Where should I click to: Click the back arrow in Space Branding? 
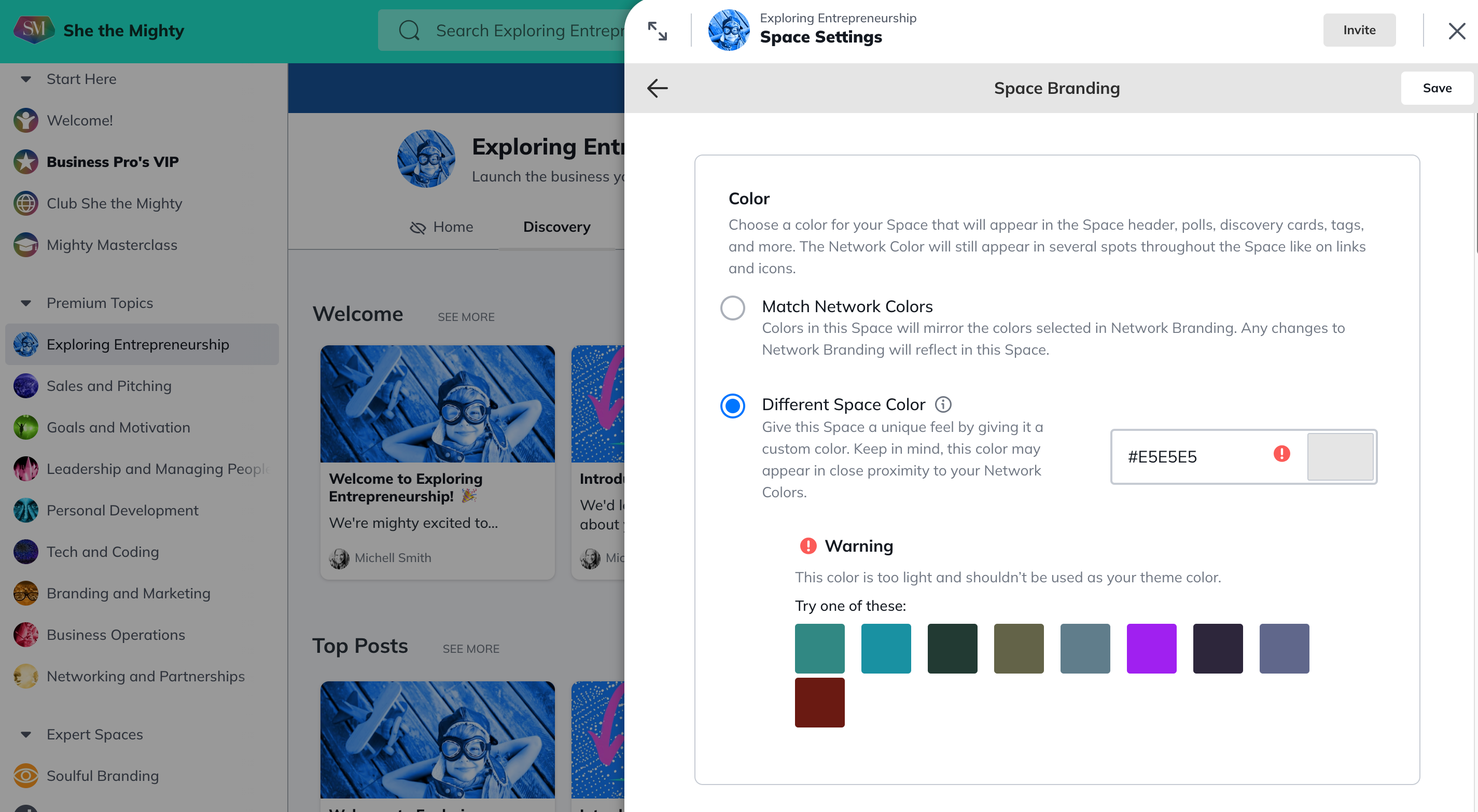click(x=657, y=88)
